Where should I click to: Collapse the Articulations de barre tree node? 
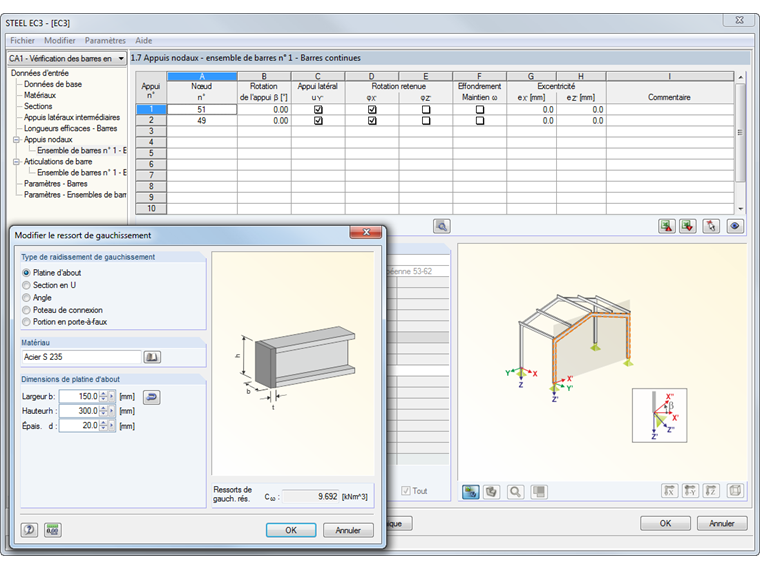click(x=16, y=162)
